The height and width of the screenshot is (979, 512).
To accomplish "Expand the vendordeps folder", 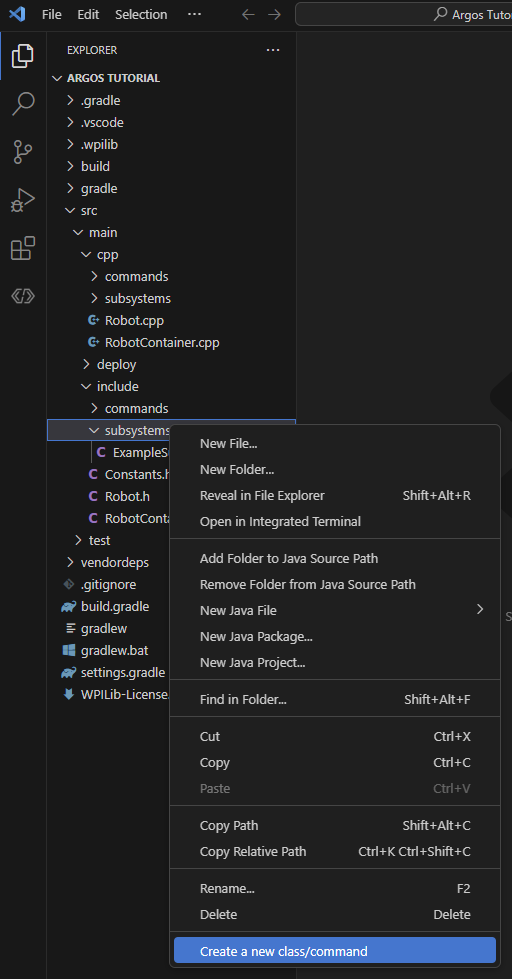I will pos(71,563).
